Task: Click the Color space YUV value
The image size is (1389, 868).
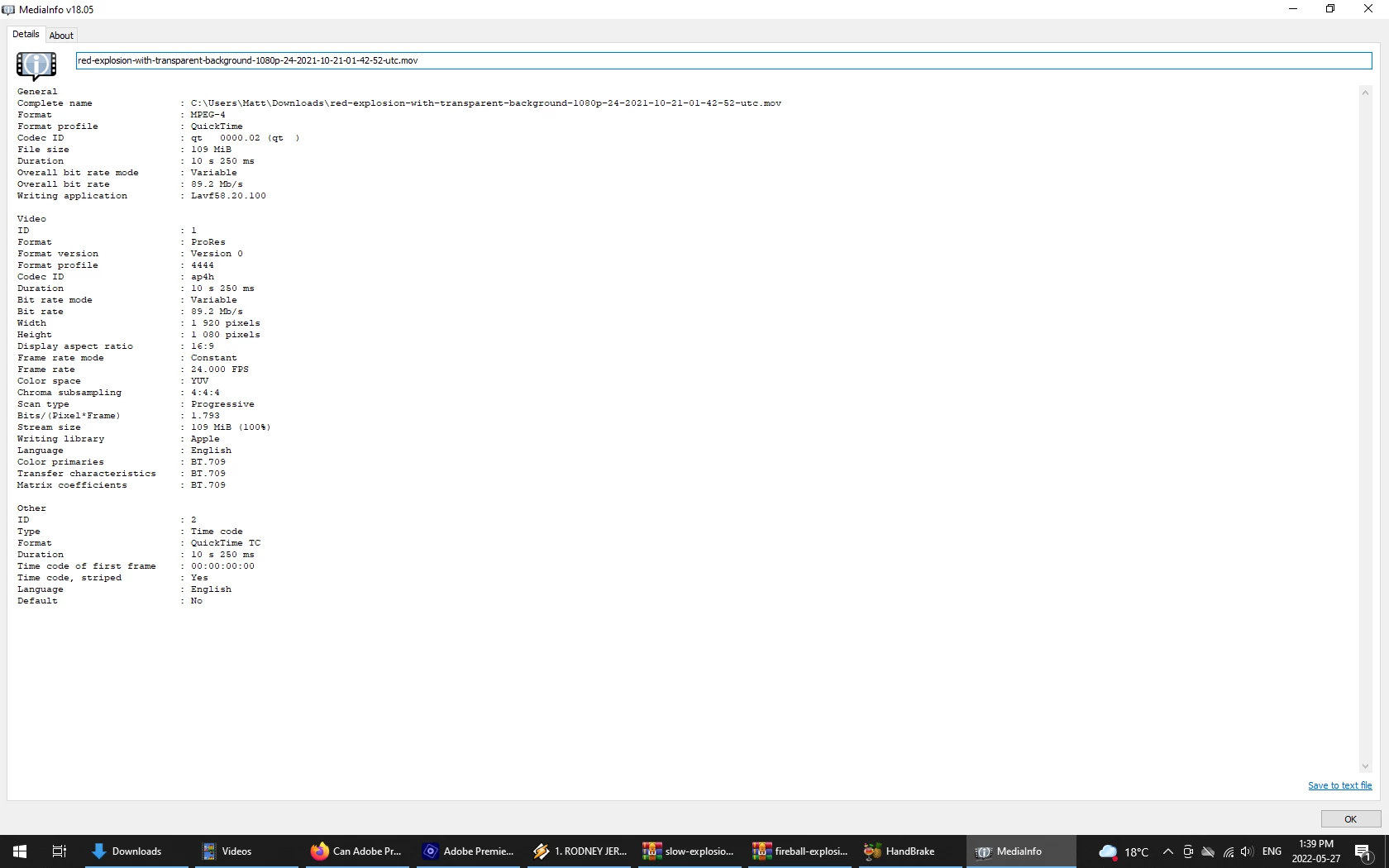Action: click(x=200, y=381)
